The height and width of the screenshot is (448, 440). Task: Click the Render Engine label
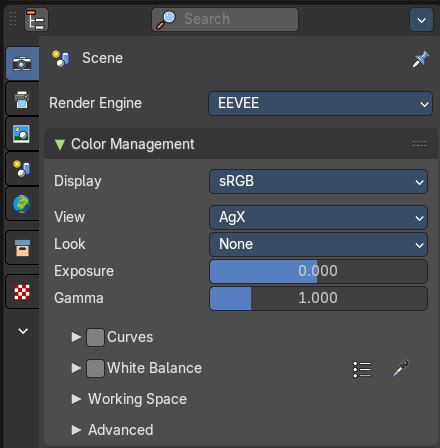point(95,103)
